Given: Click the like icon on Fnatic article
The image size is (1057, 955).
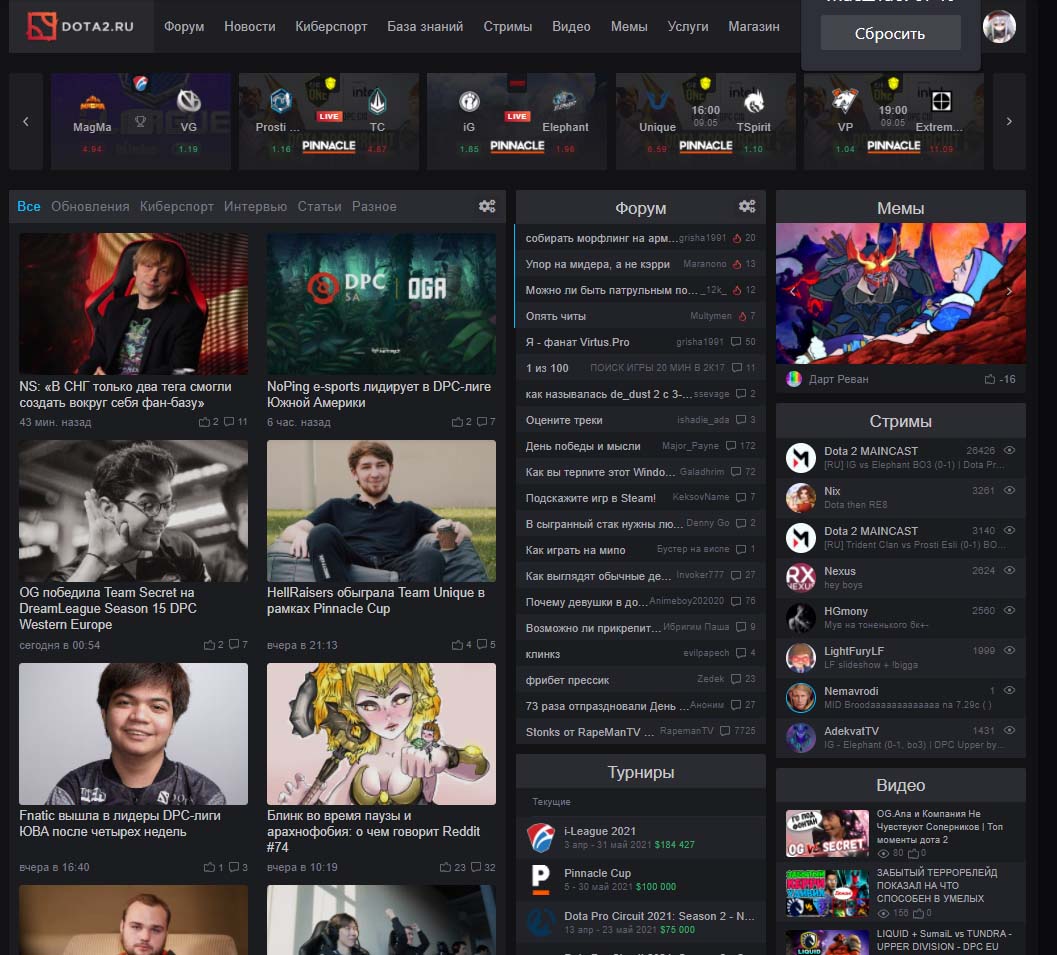Looking at the screenshot, I should tap(209, 867).
